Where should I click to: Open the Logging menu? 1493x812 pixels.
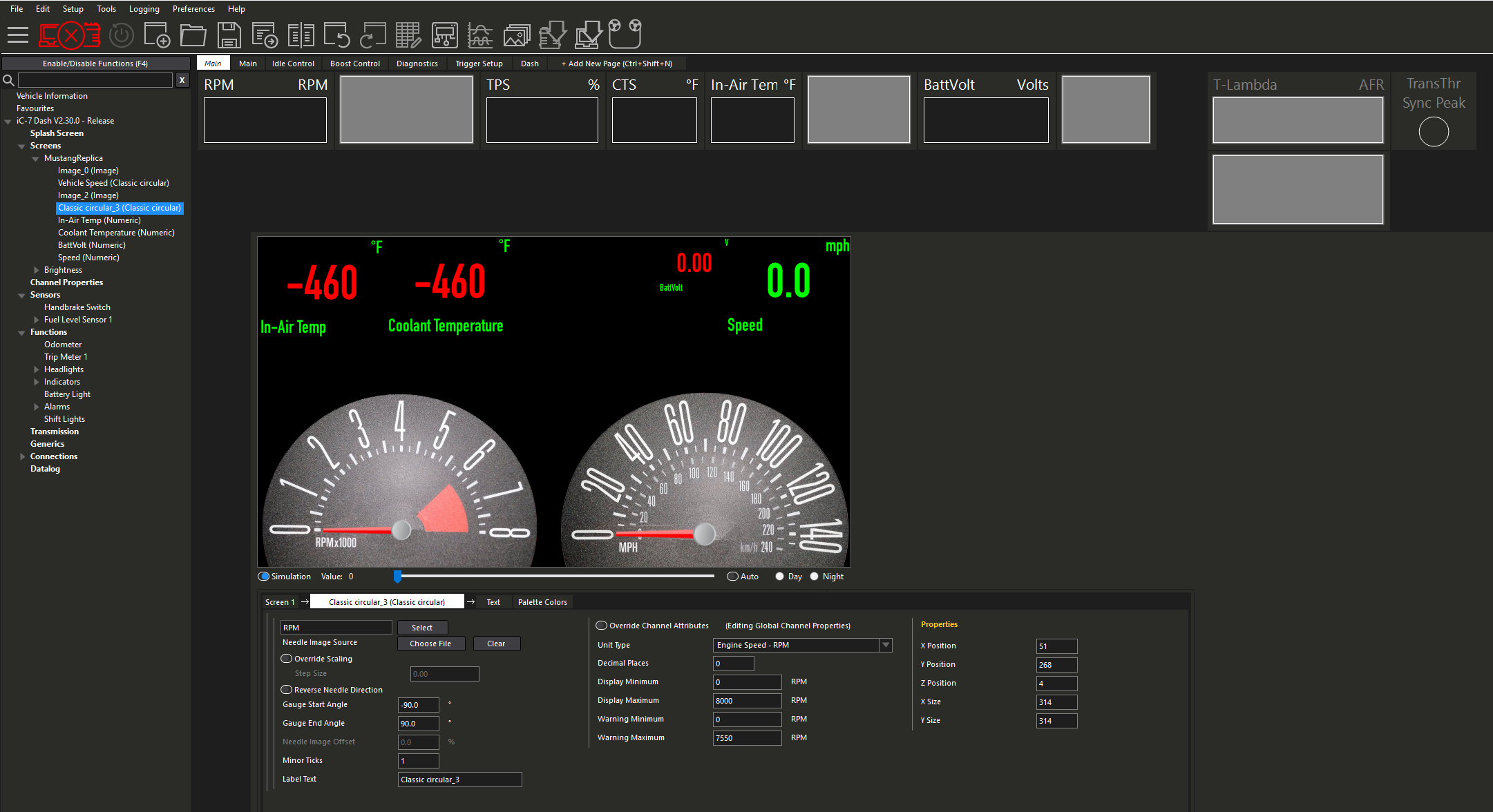tap(144, 8)
